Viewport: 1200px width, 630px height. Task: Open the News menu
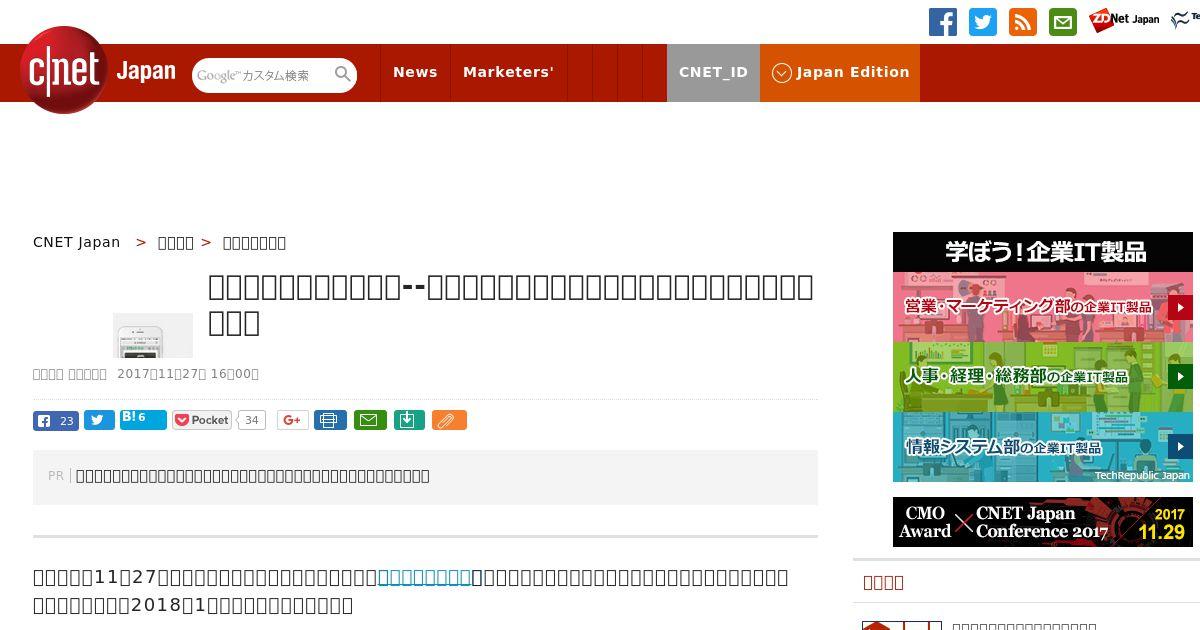tap(415, 72)
